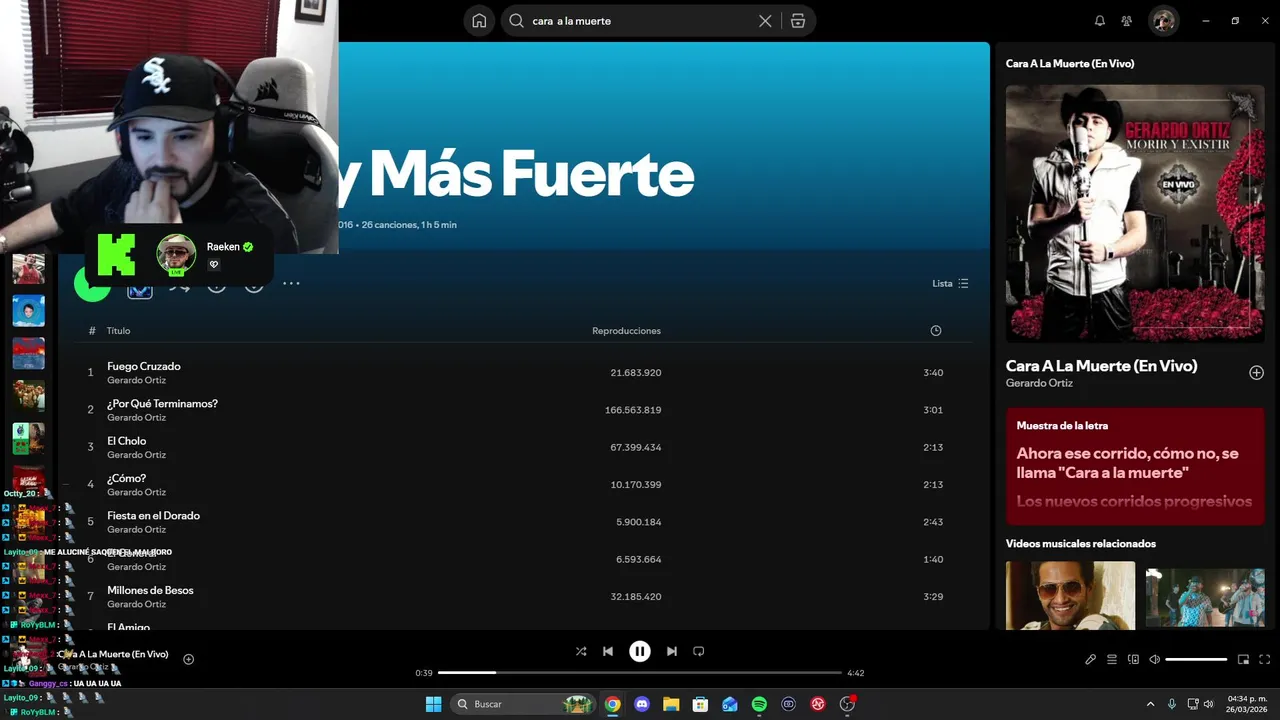
Task: Toggle repeat in the player bar
Action: point(699,651)
